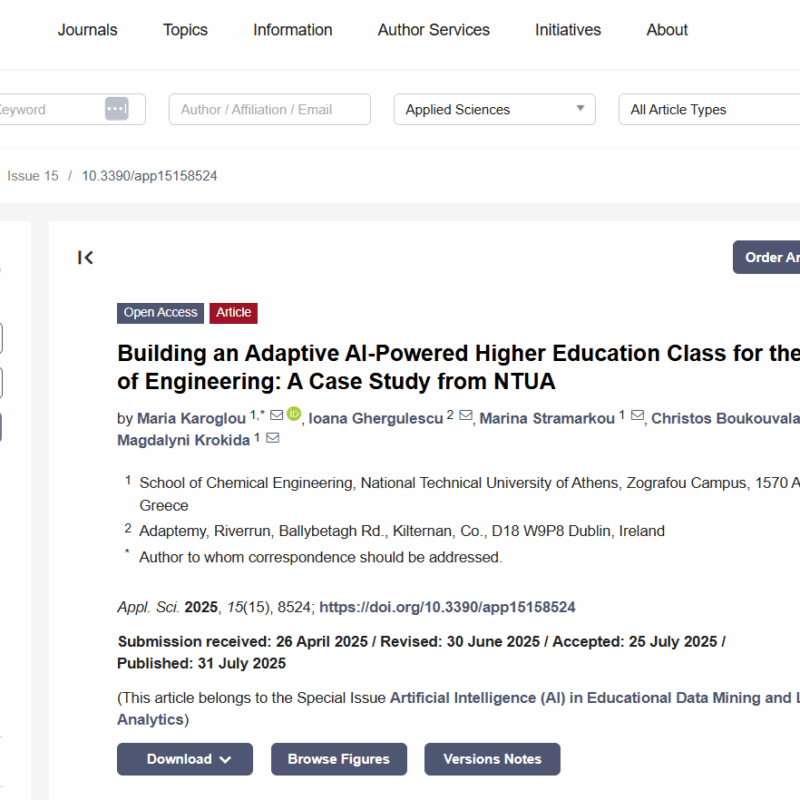Expand the Download options button
The width and height of the screenshot is (800, 800).
[185, 759]
